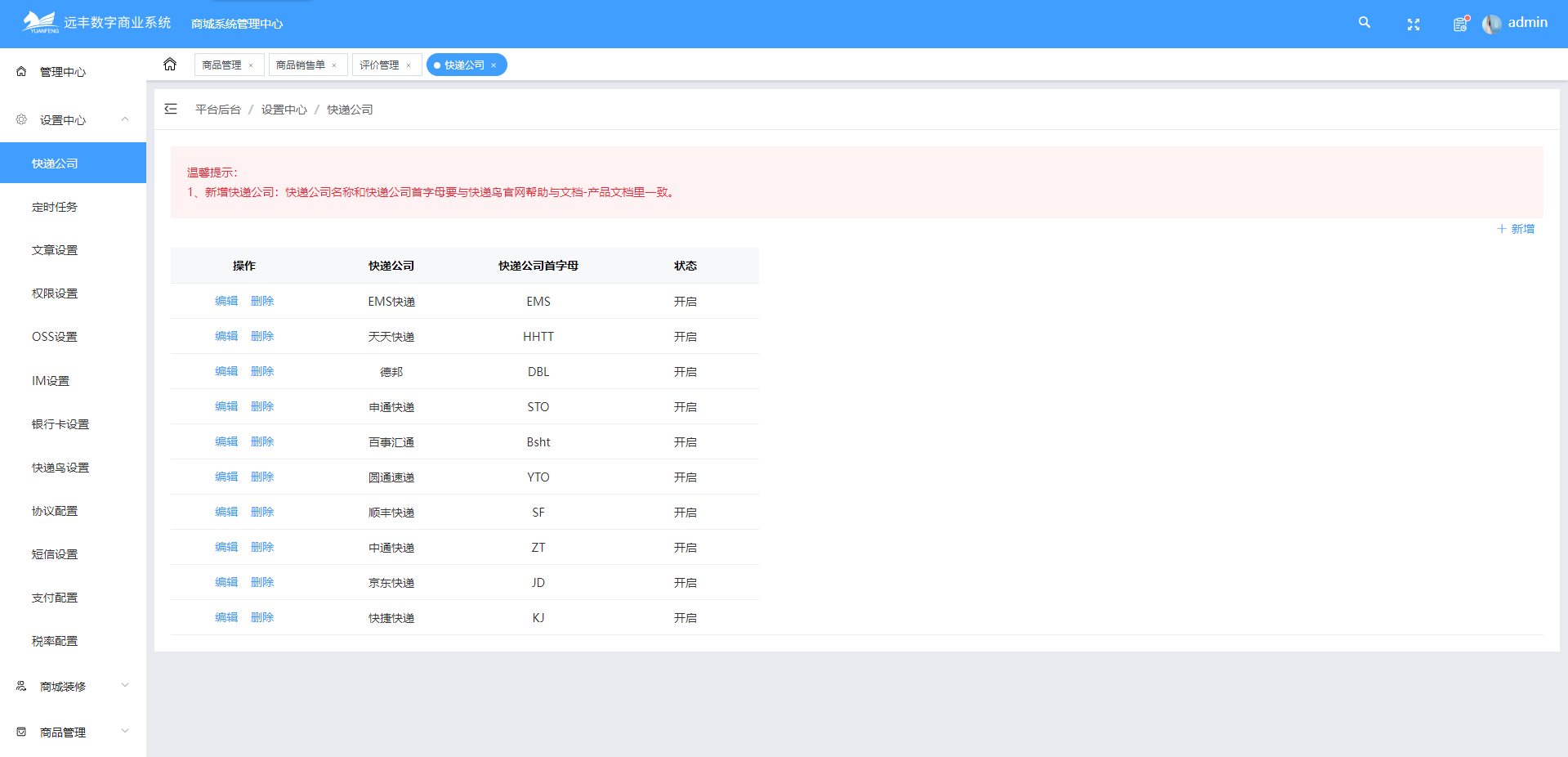Viewport: 1568px width, 757px height.
Task: Delete the 中通快递 row
Action: click(262, 547)
